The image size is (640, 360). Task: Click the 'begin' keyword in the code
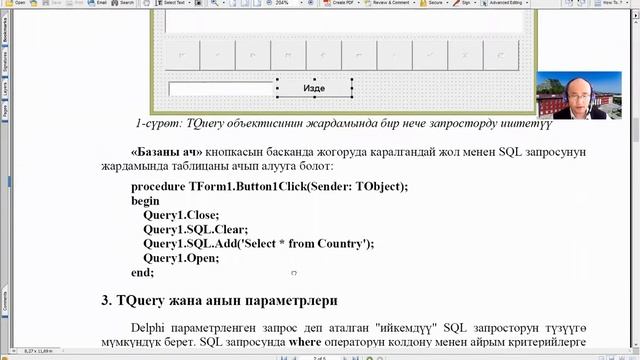pos(145,201)
